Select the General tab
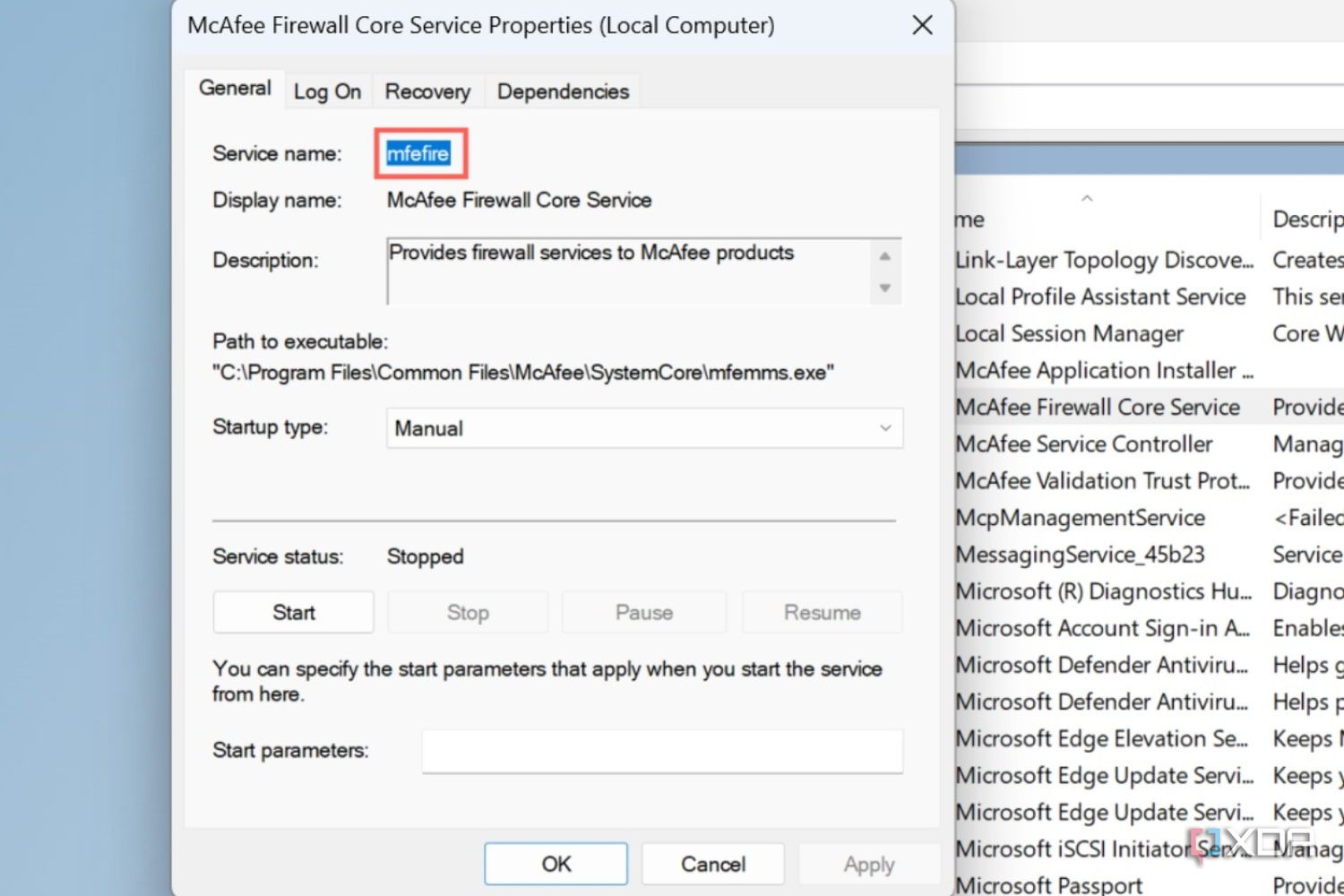This screenshot has height=896, width=1344. tap(234, 88)
